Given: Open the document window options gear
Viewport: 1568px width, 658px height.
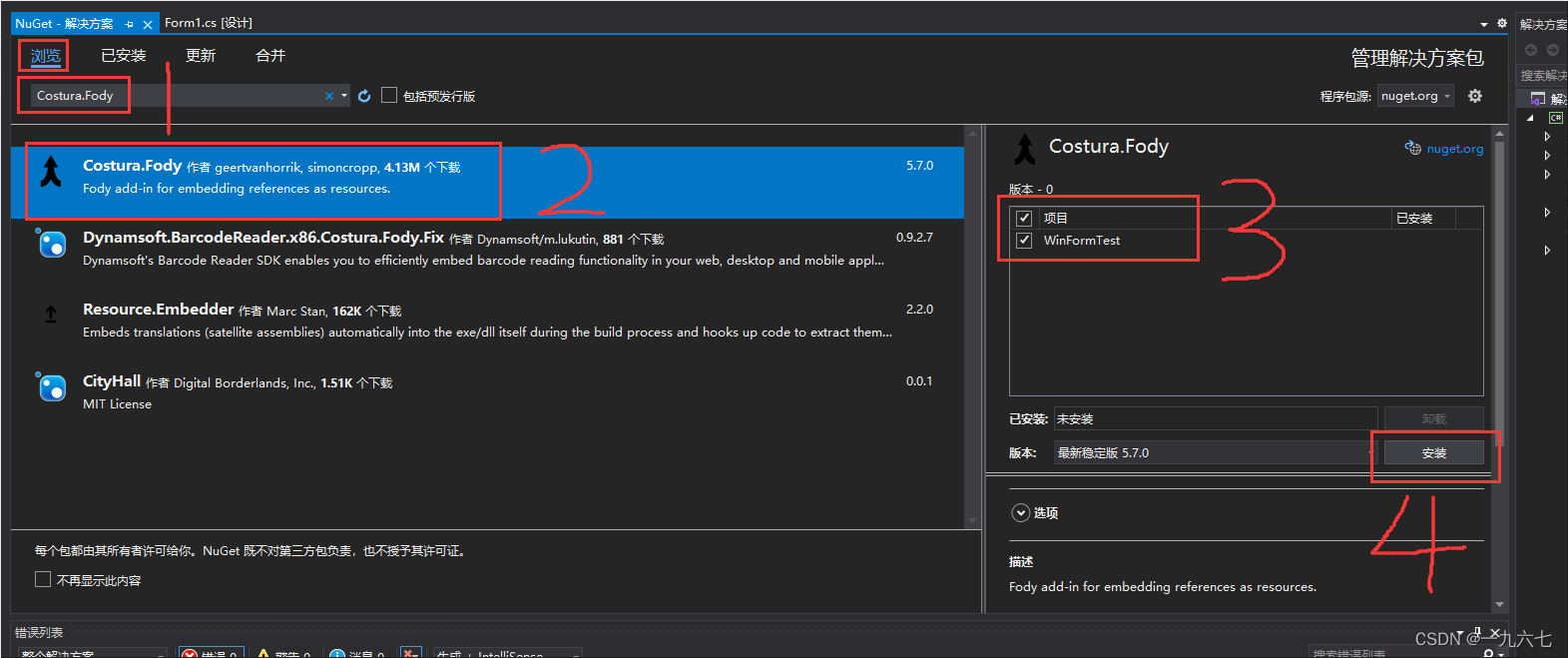Looking at the screenshot, I should point(1502,23).
